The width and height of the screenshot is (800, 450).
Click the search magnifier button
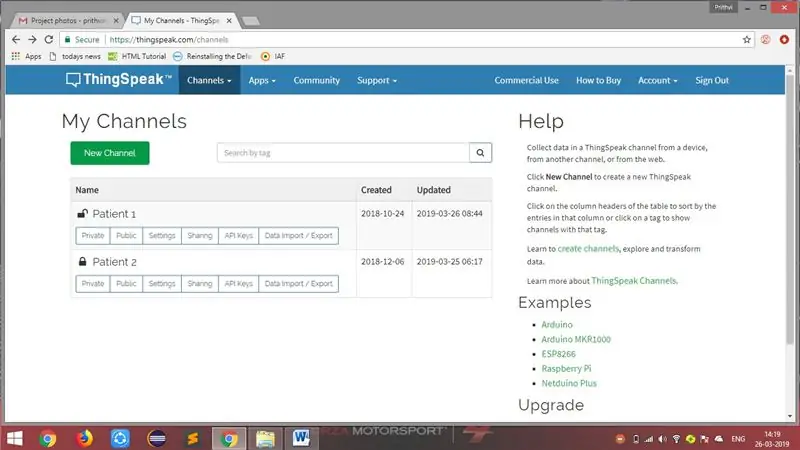coord(480,153)
